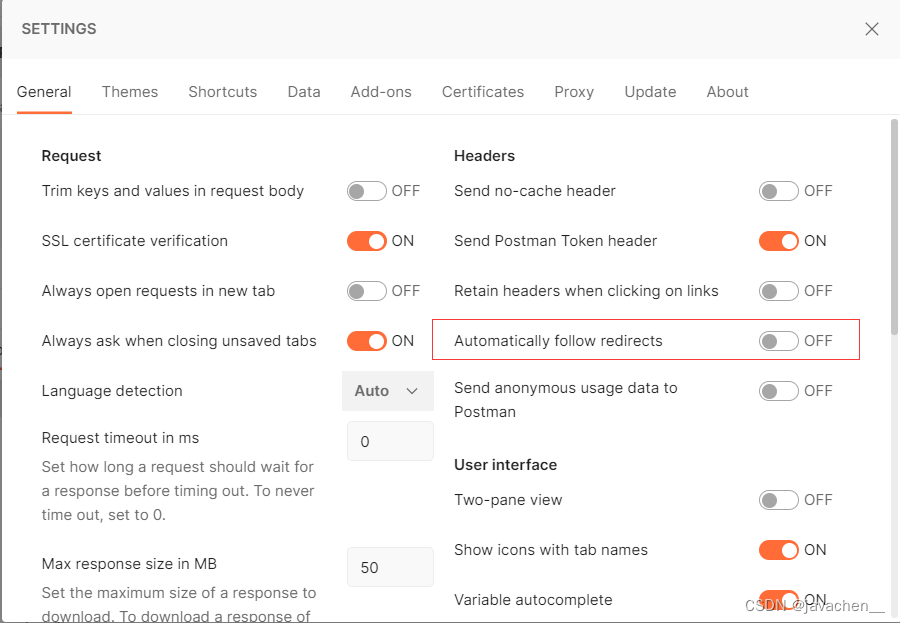This screenshot has width=900, height=623.
Task: Switch to the Certificates tab
Action: pyautogui.click(x=483, y=91)
